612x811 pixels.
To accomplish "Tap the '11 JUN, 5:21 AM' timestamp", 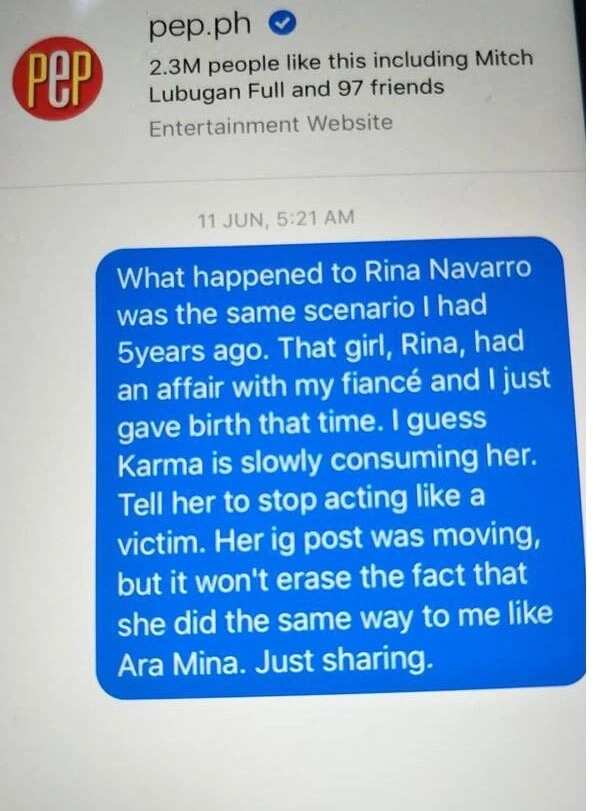I will tap(276, 219).
